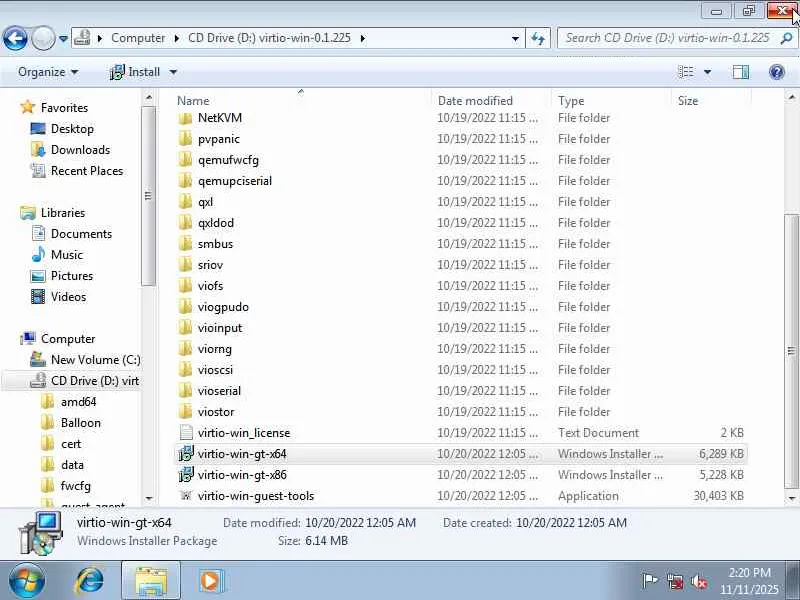
Task: Open the Install dropdown arrow
Action: point(173,72)
